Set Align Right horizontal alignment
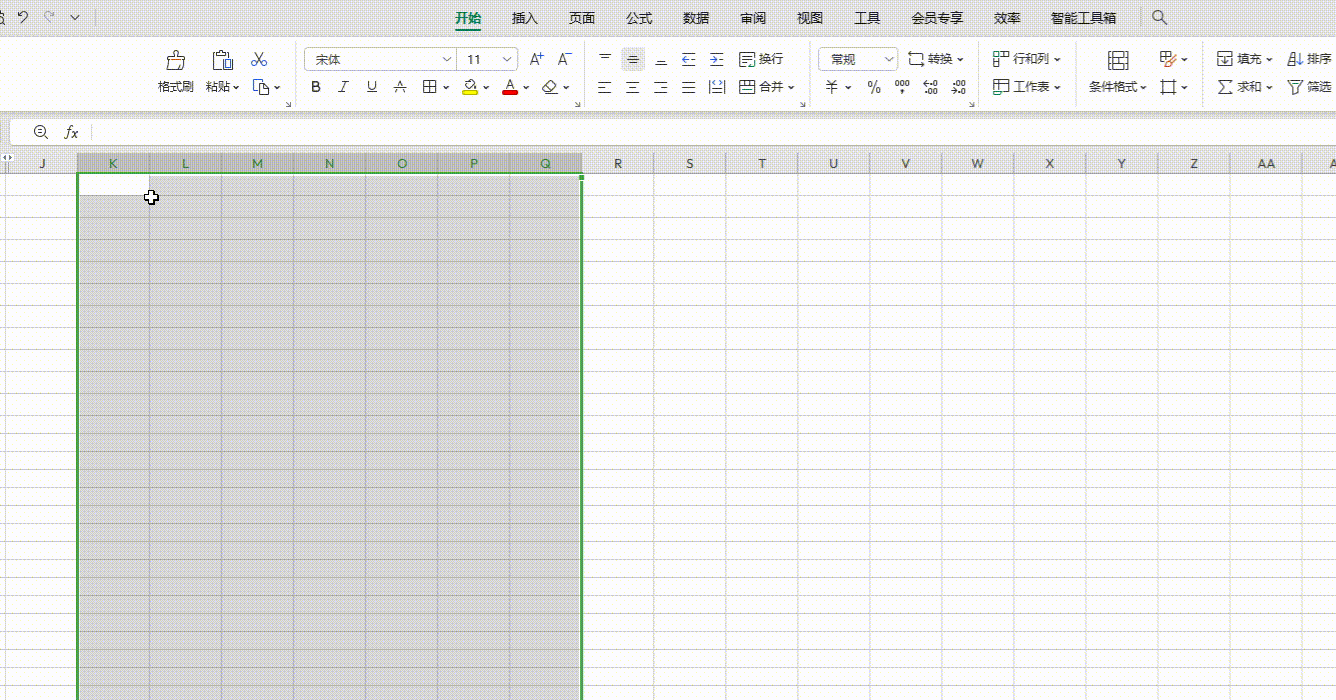Screen dimensions: 1336x700 661,87
